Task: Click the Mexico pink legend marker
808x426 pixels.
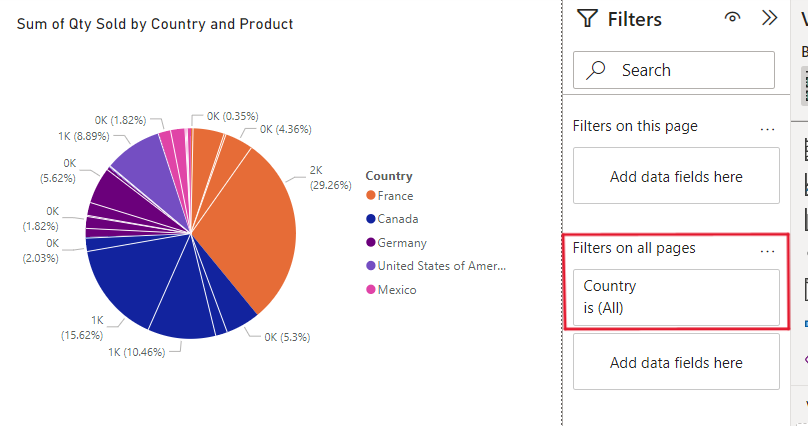Action: (x=371, y=290)
